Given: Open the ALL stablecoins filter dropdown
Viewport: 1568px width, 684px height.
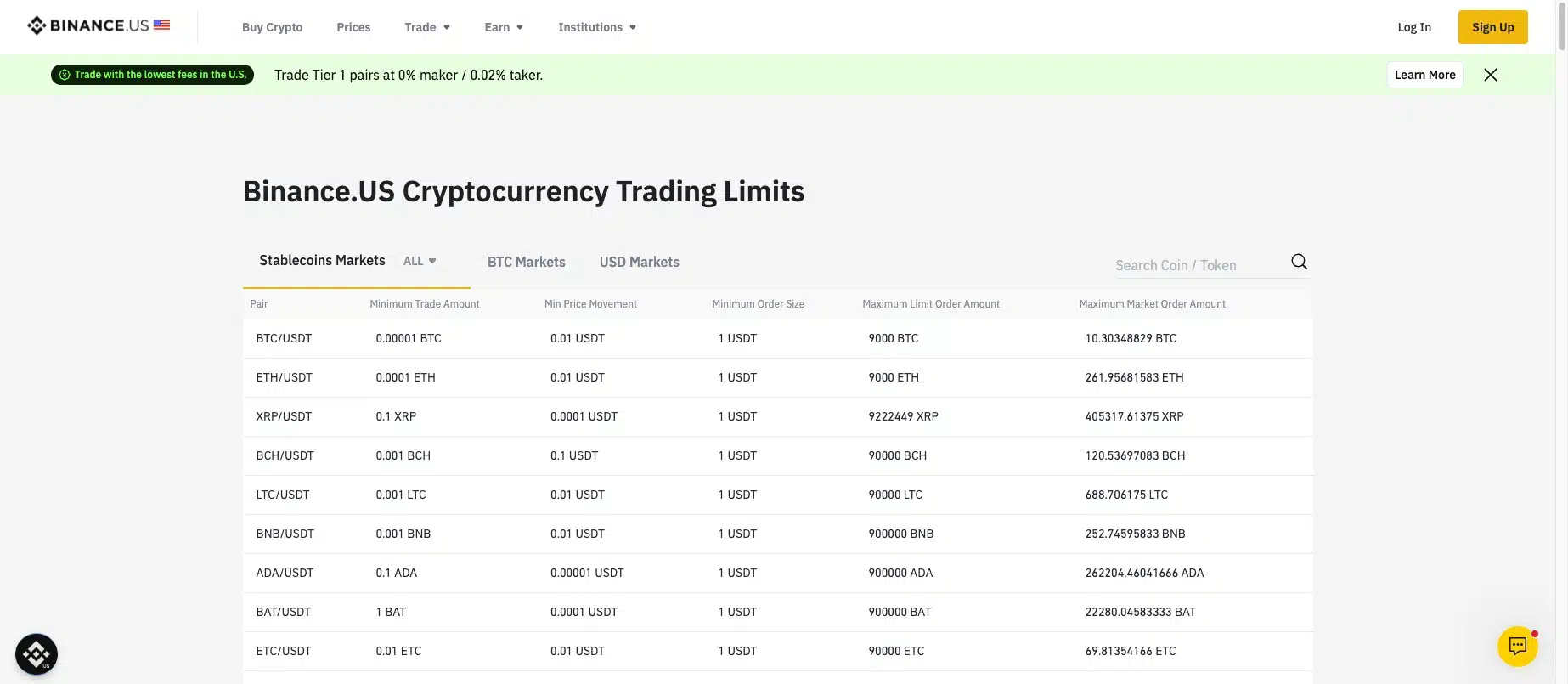Looking at the screenshot, I should pos(420,261).
